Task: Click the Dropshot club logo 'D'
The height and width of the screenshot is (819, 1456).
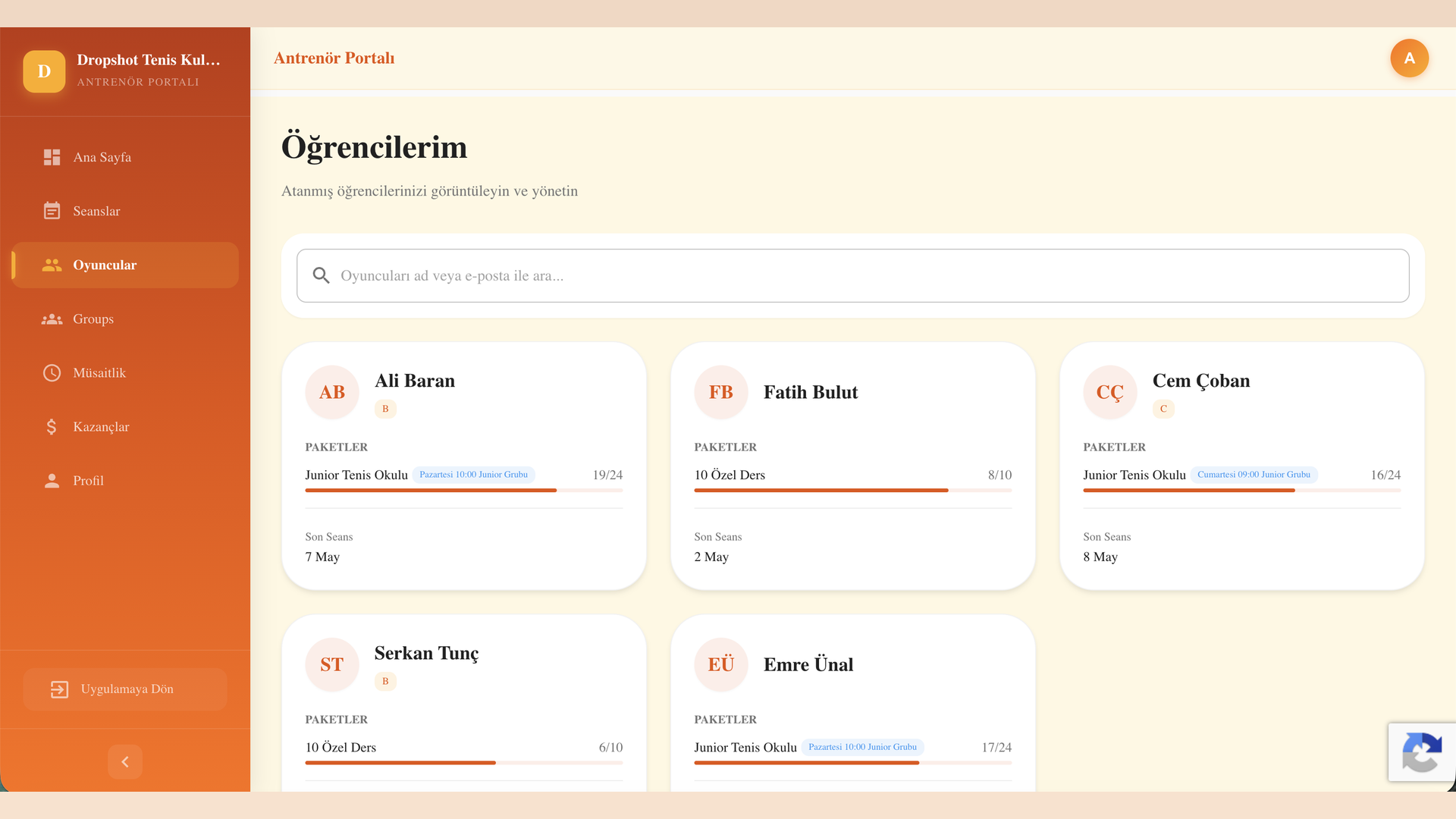Action: [44, 71]
